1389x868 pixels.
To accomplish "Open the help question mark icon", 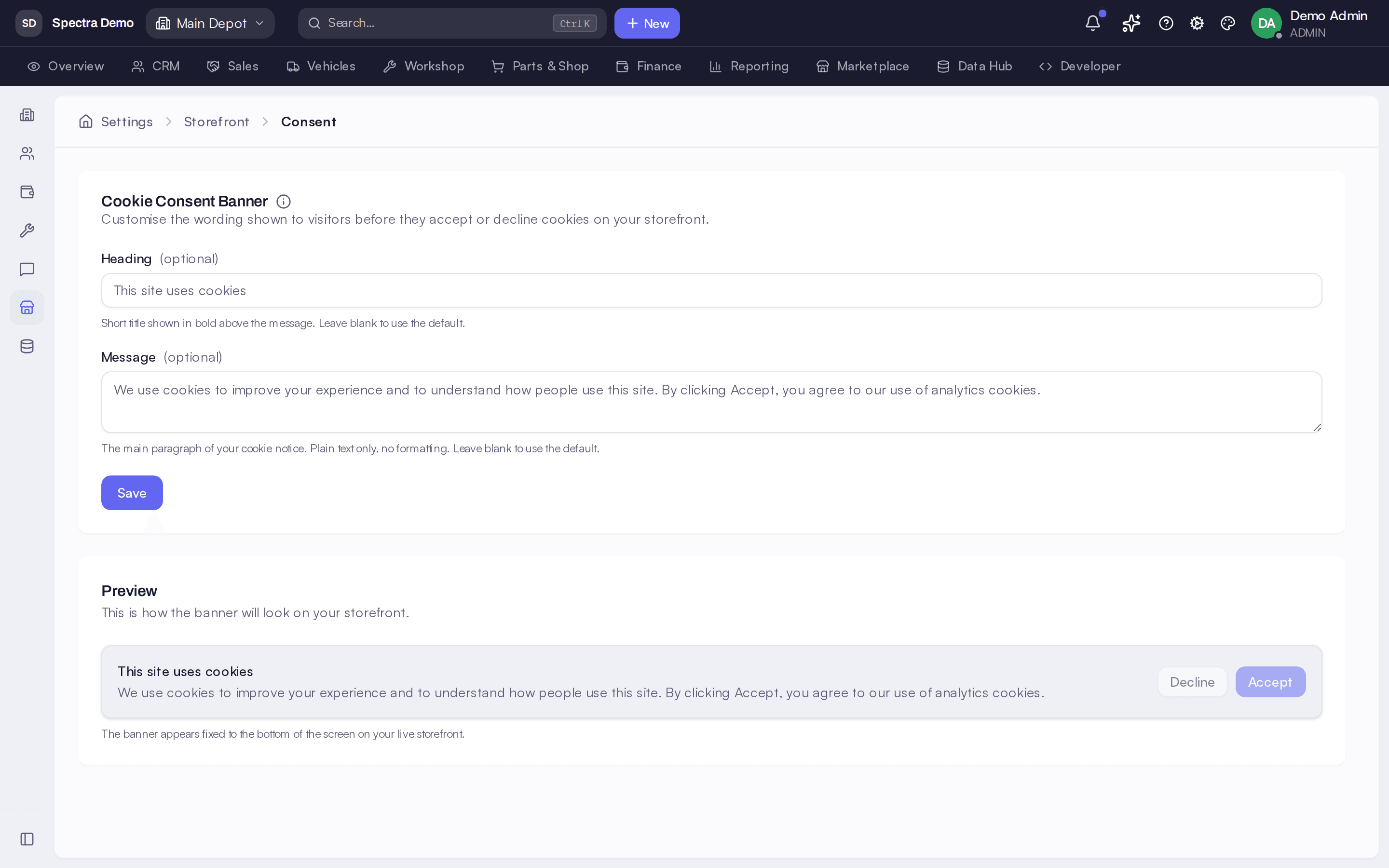I will (1166, 23).
